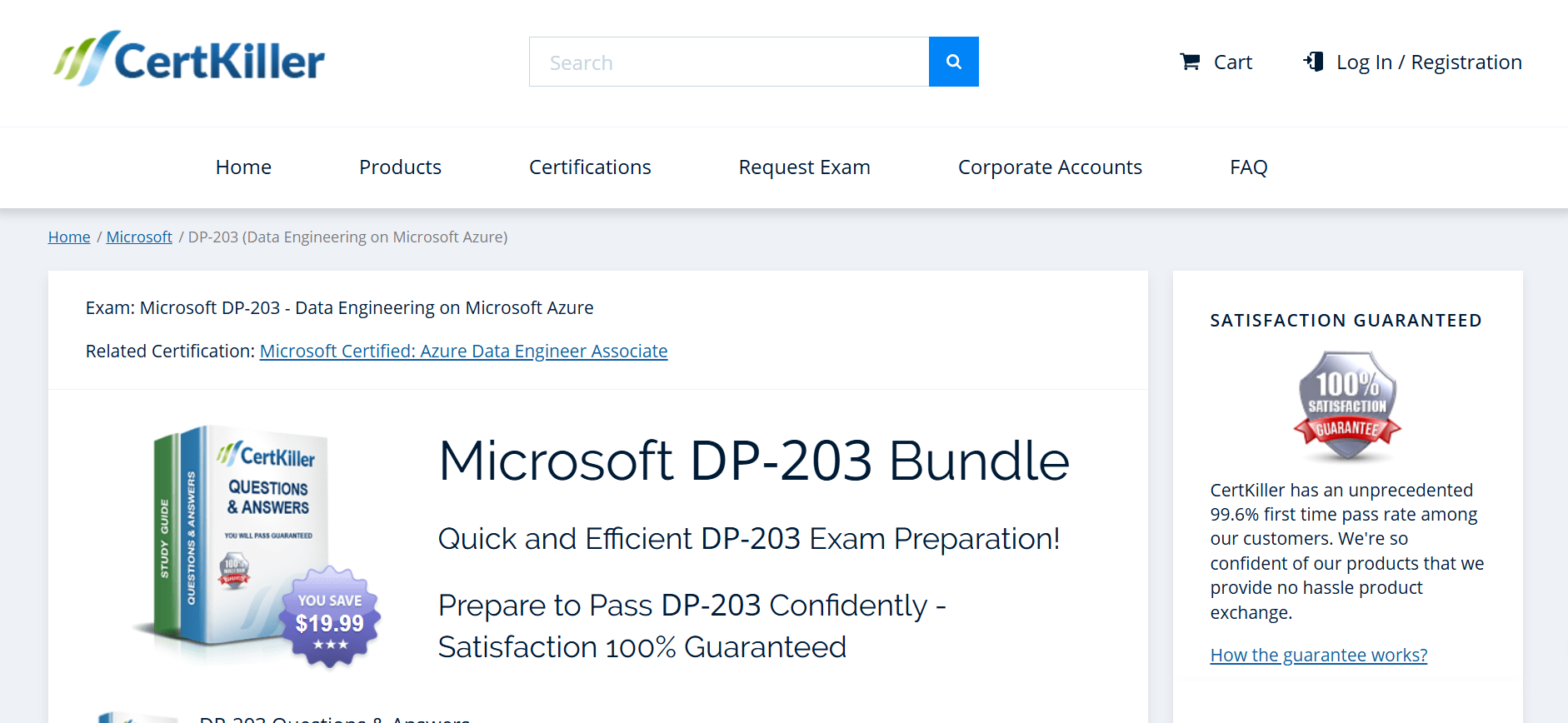Click the Satisfaction Guaranteed sidebar heading
1568x723 pixels.
(1346, 321)
